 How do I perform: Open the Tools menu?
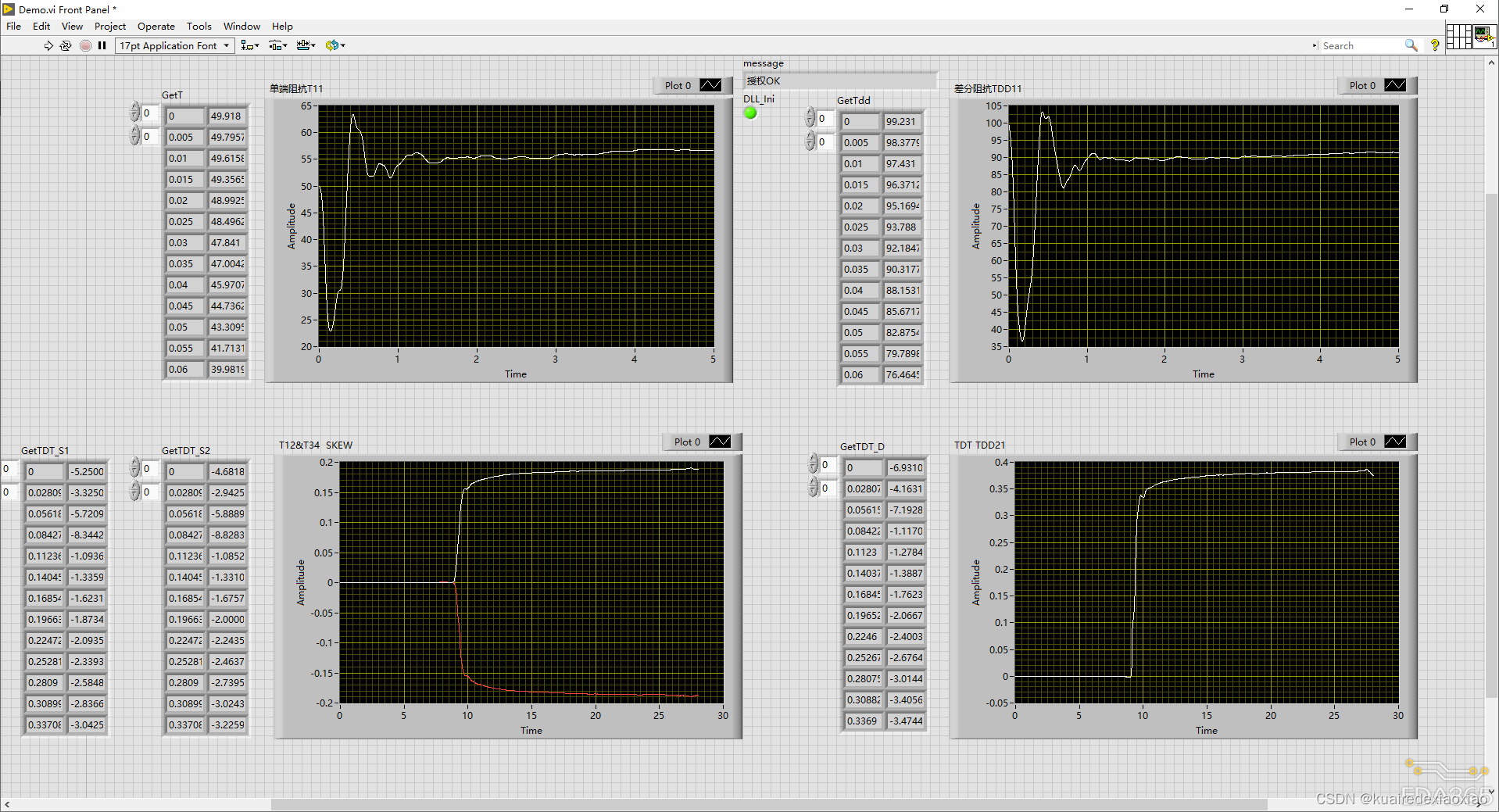pos(199,26)
